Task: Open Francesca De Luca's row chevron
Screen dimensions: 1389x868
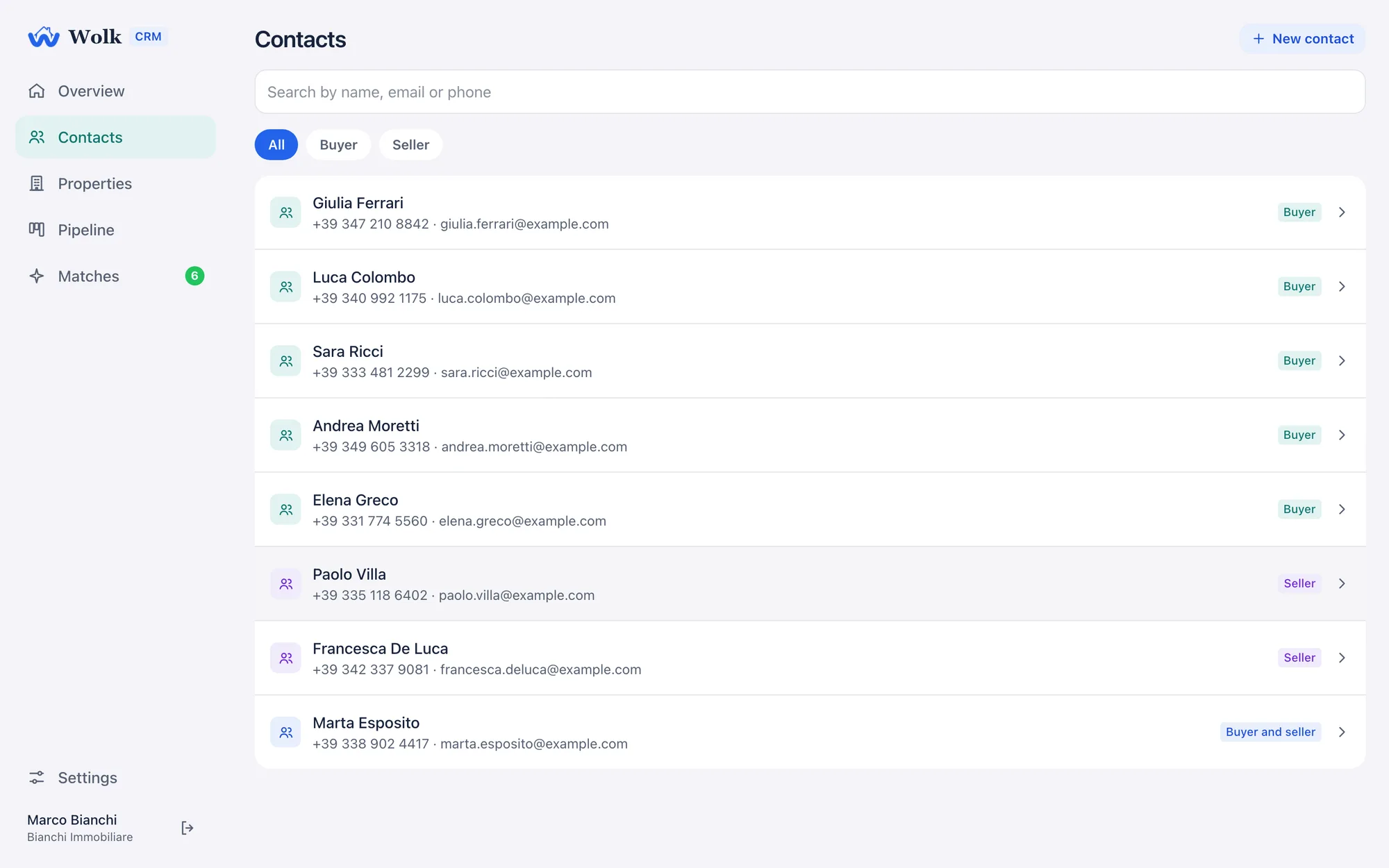Action: [1342, 658]
